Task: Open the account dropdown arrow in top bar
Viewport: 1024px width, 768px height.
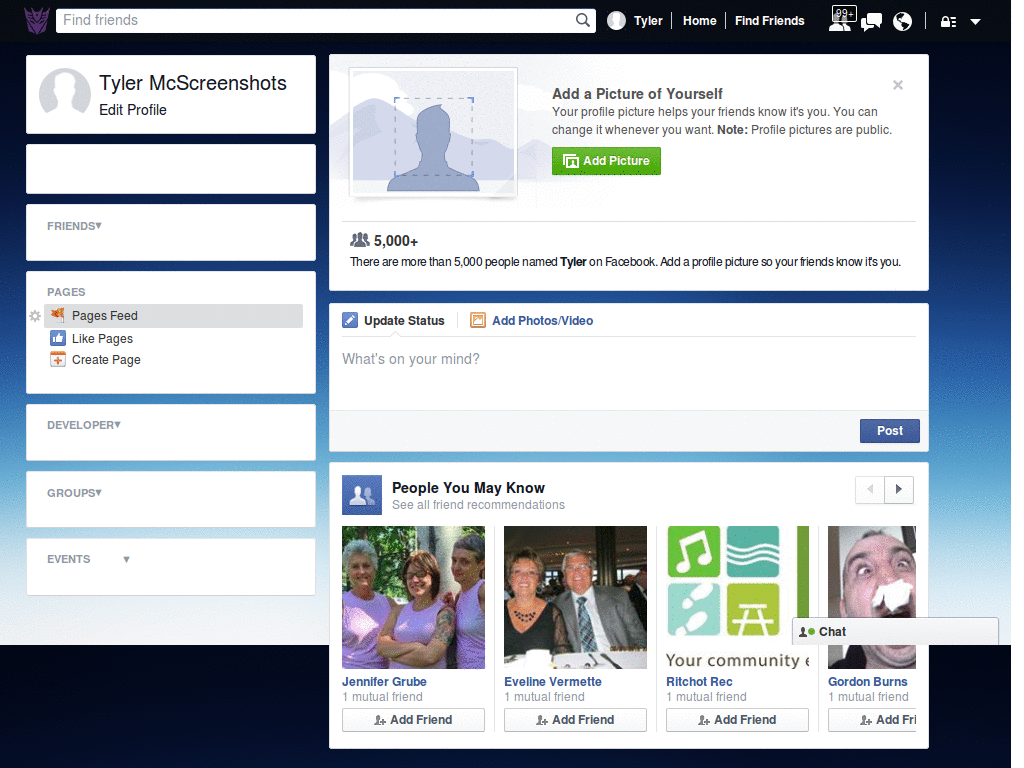Action: pyautogui.click(x=975, y=22)
